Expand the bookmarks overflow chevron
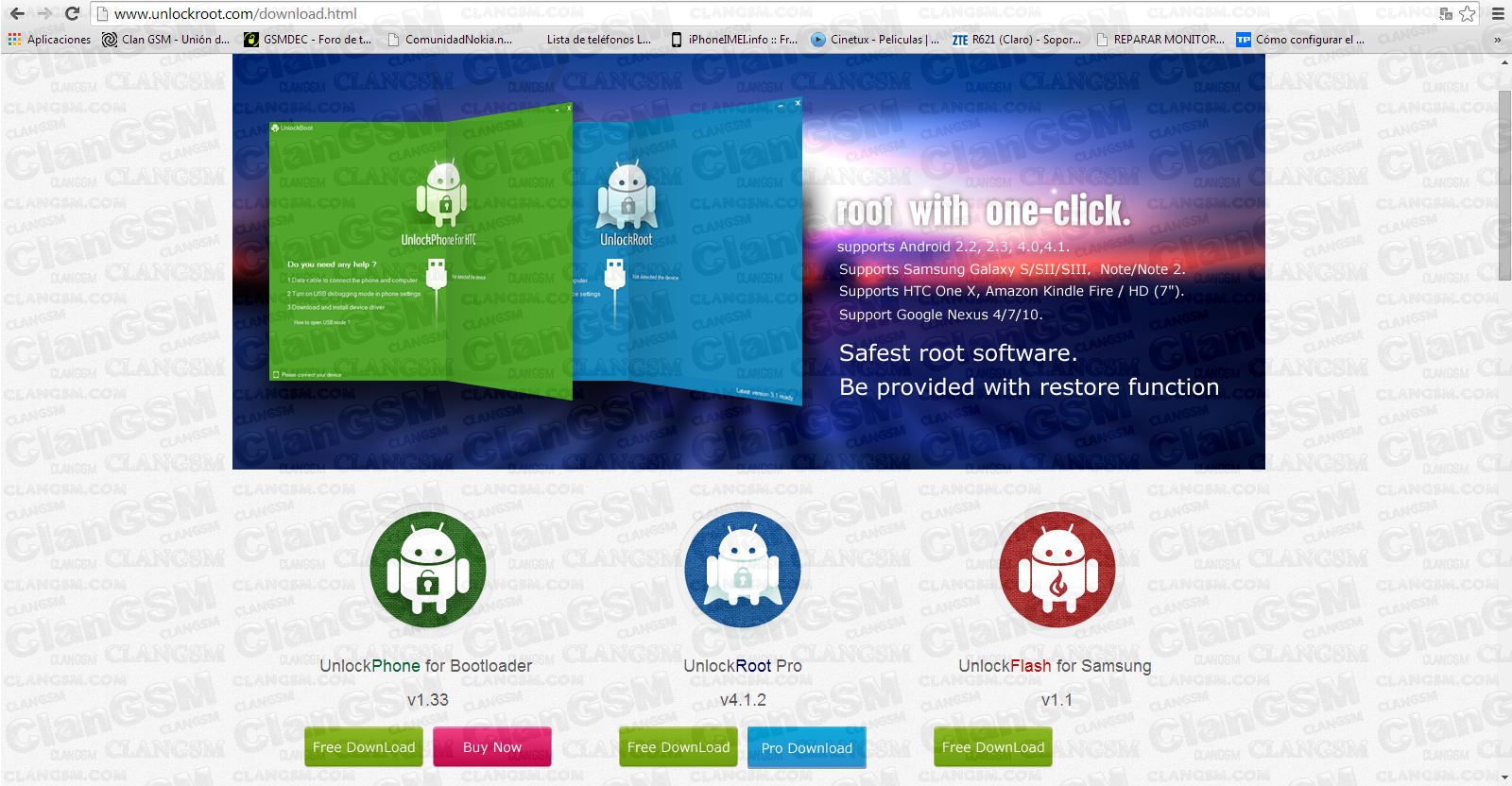1512x786 pixels. [1497, 40]
